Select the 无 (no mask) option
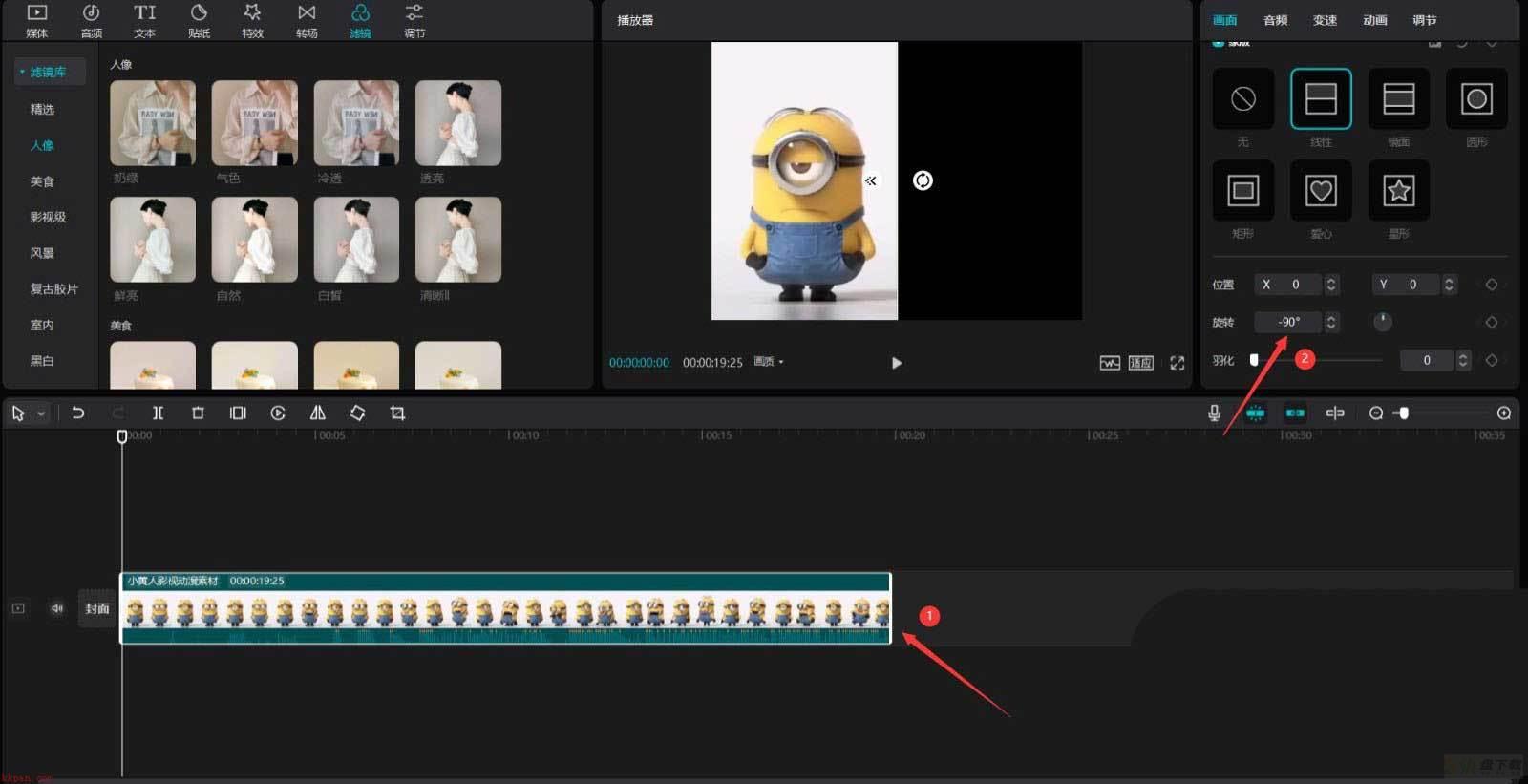This screenshot has width=1528, height=784. pyautogui.click(x=1242, y=98)
